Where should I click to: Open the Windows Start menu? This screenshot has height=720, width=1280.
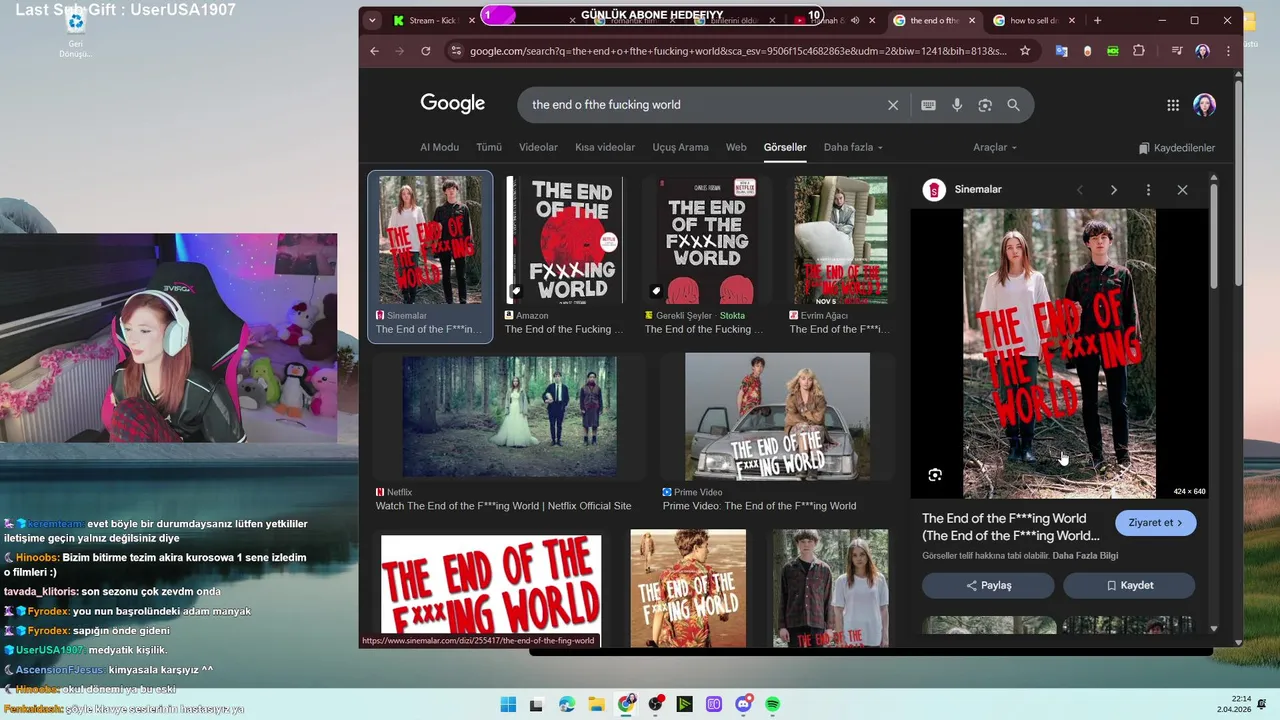pyautogui.click(x=508, y=704)
